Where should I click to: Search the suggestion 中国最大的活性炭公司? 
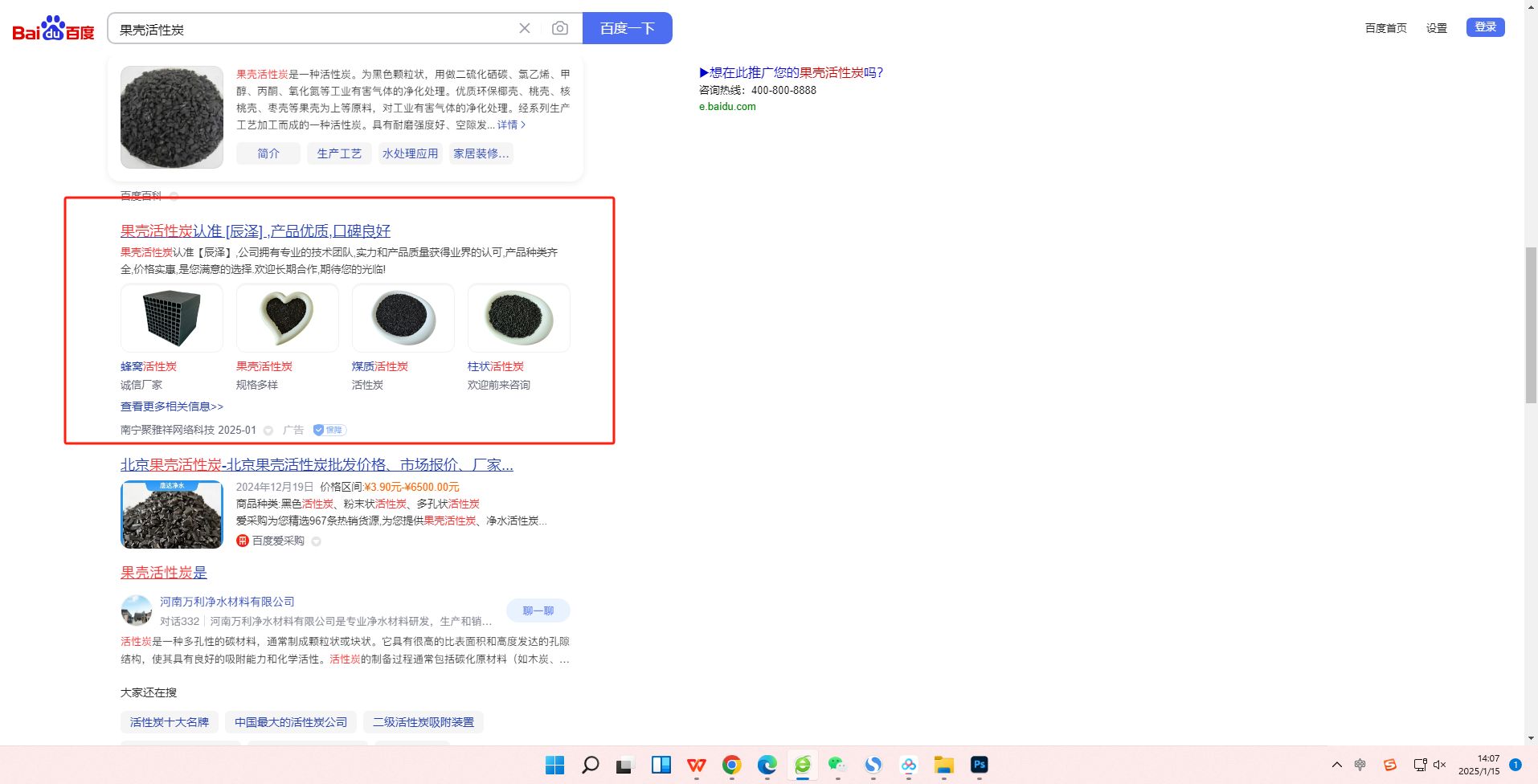[x=291, y=722]
